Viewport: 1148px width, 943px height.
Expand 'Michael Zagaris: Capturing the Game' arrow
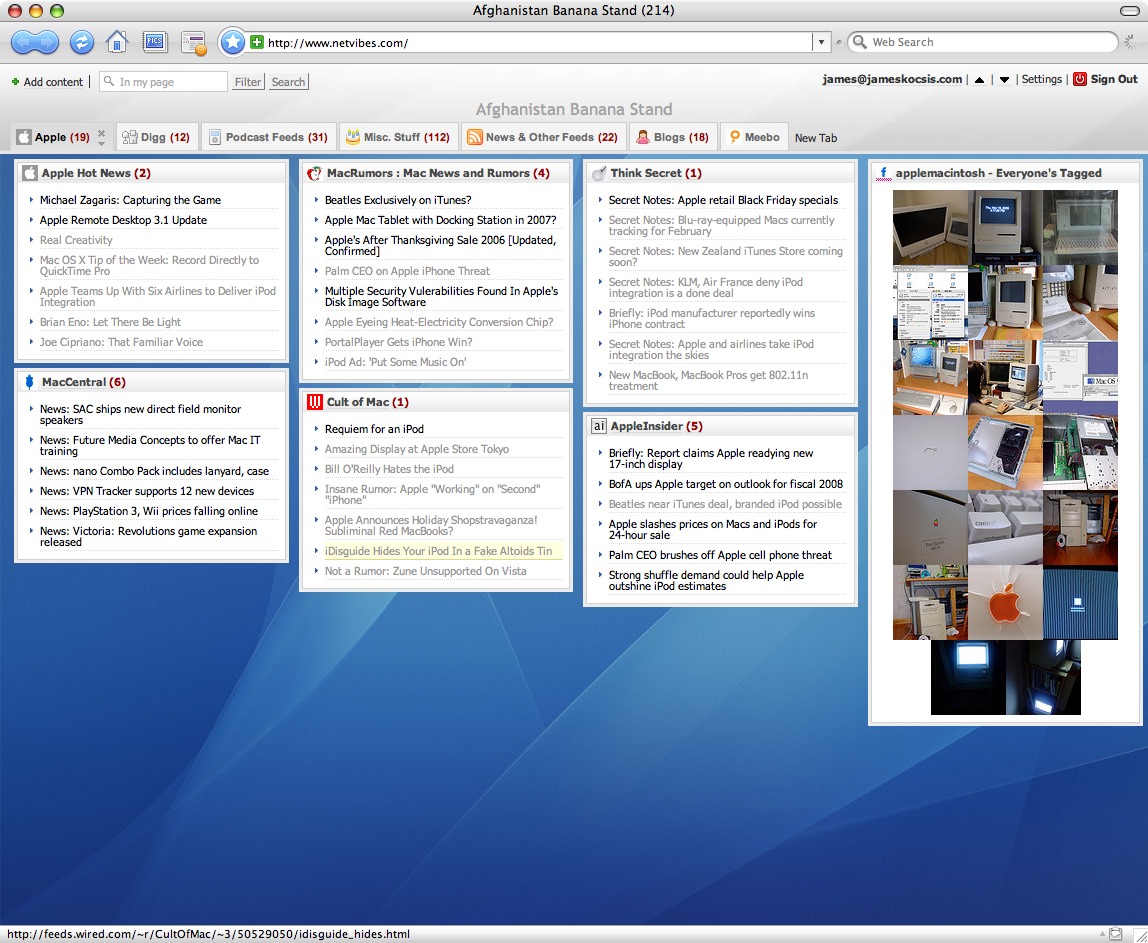[31, 199]
